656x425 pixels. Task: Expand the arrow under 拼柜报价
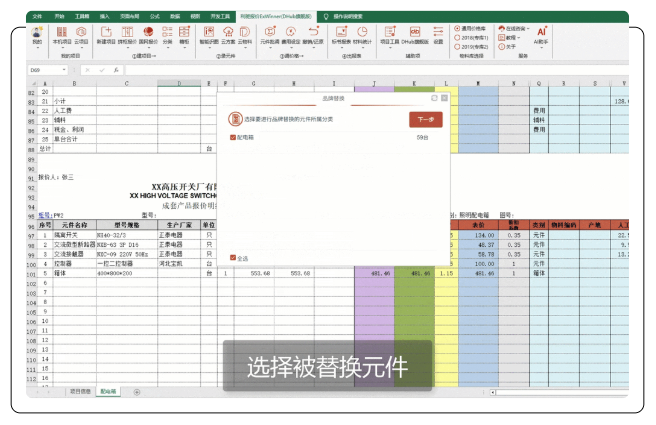coord(127,48)
